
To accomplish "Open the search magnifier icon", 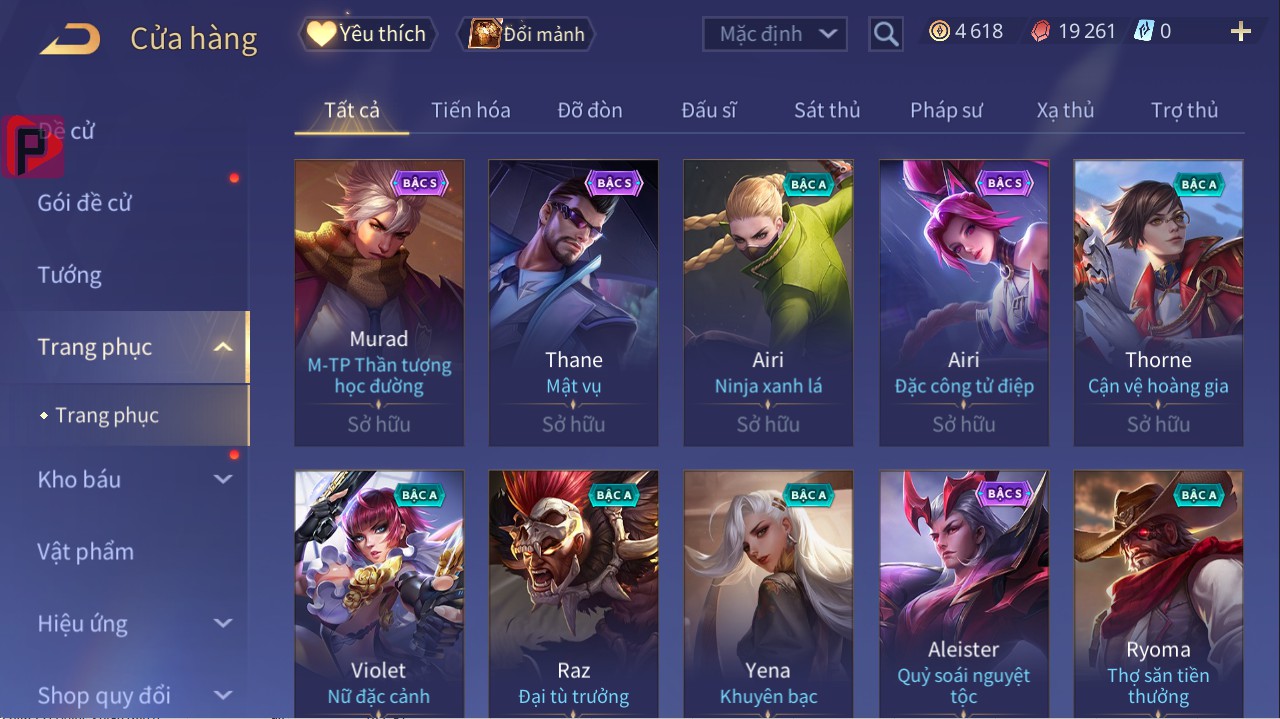I will click(x=885, y=35).
